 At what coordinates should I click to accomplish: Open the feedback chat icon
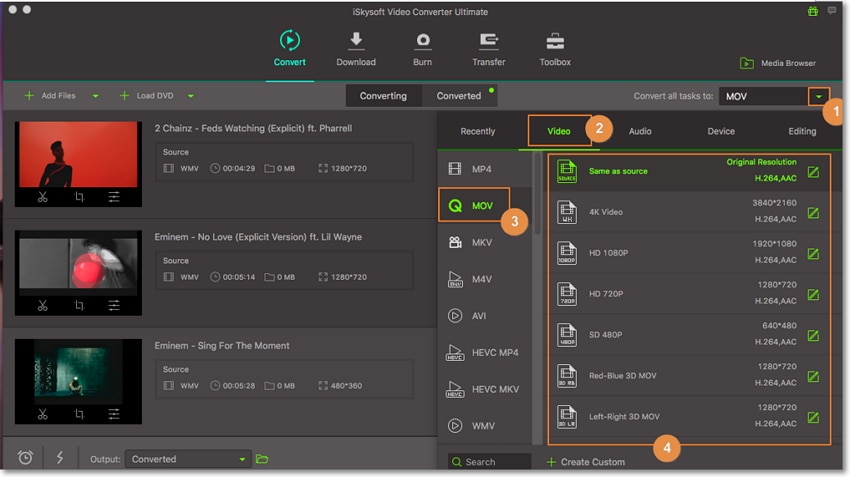pos(832,11)
